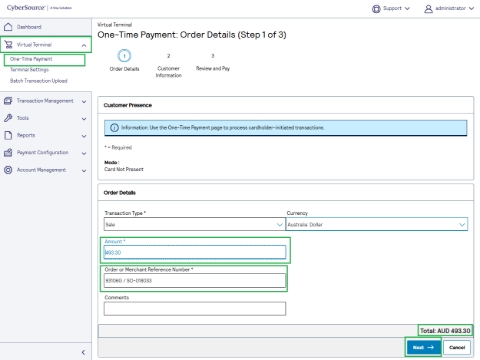Click the information icon in blue banner

(114, 128)
